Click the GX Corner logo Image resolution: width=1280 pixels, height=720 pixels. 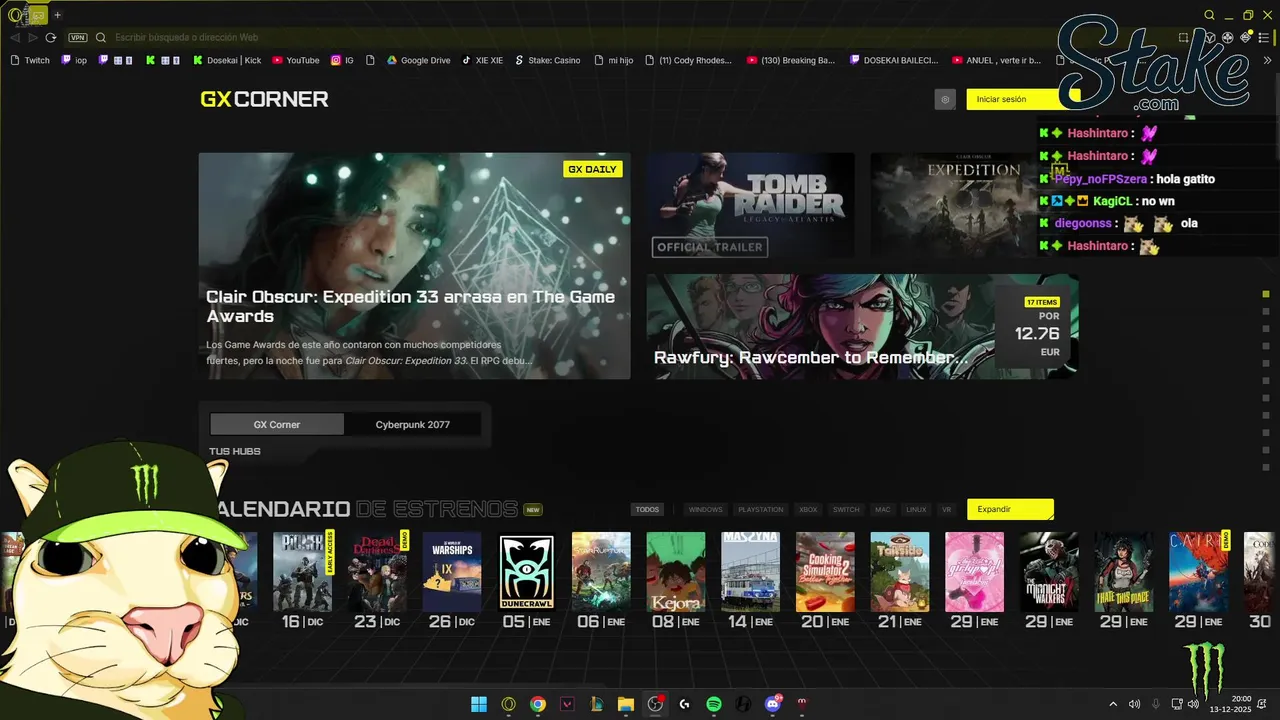(x=264, y=99)
